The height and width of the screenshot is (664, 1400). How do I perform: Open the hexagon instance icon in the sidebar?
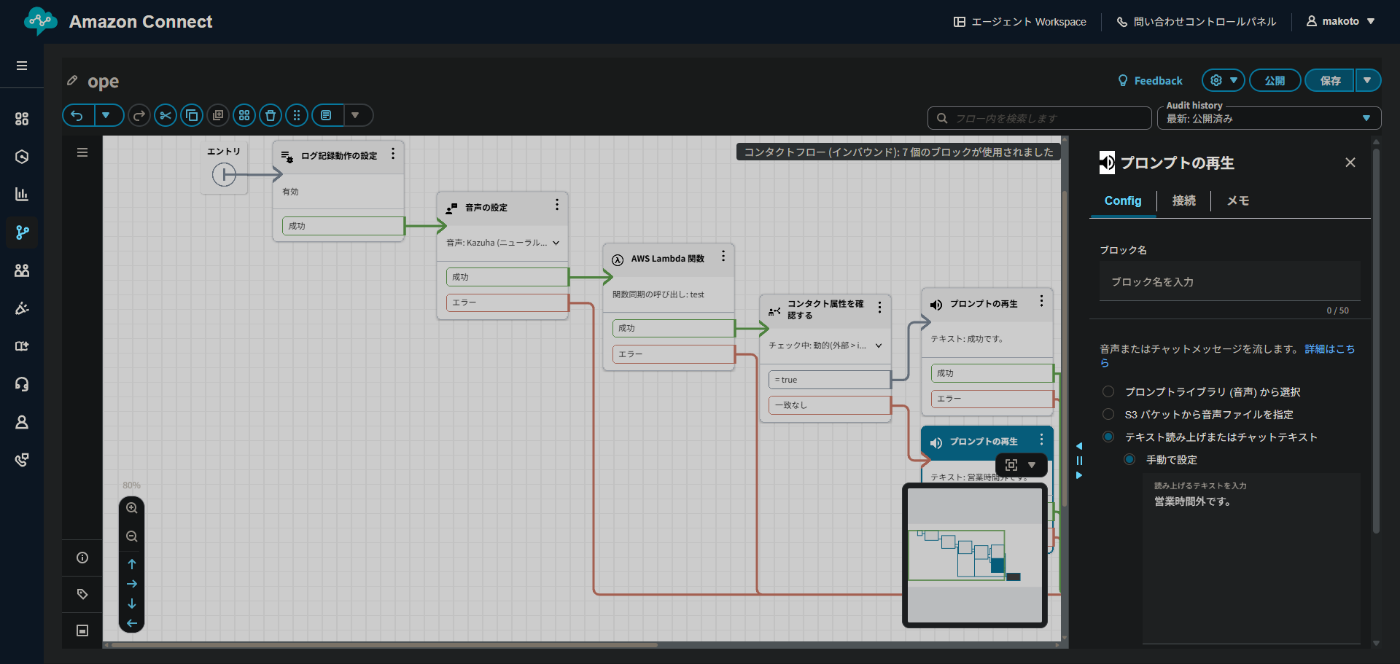pyautogui.click(x=22, y=157)
